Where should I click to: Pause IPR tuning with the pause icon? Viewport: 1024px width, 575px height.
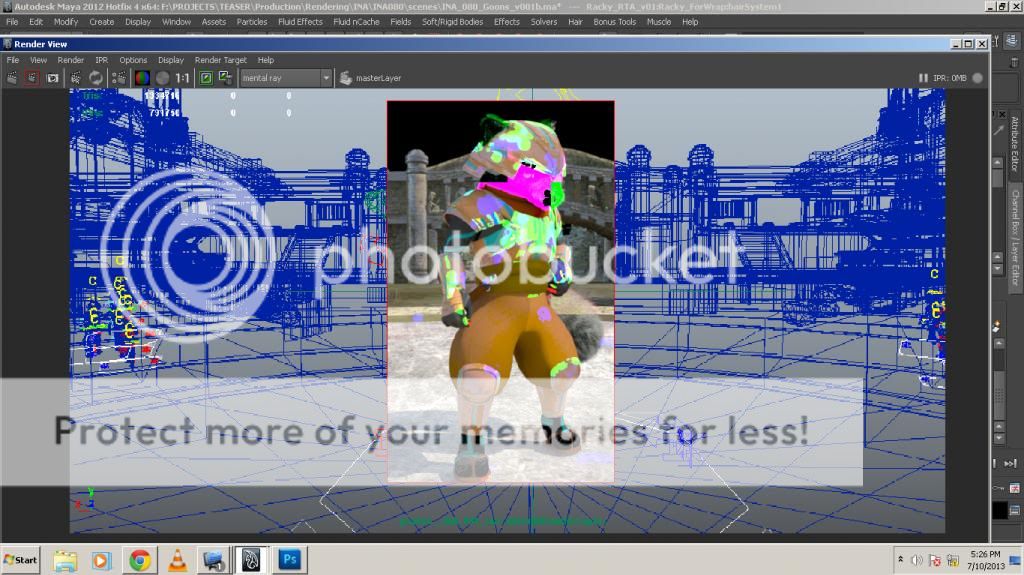923,78
